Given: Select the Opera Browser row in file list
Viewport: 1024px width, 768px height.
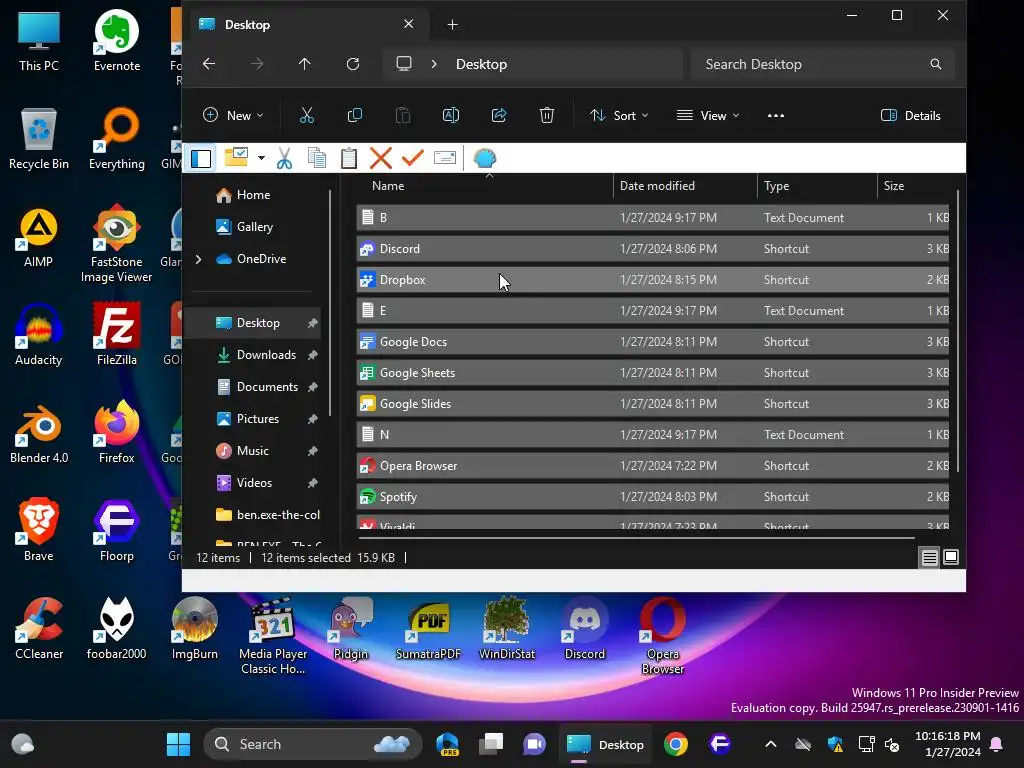Looking at the screenshot, I should 652,466.
